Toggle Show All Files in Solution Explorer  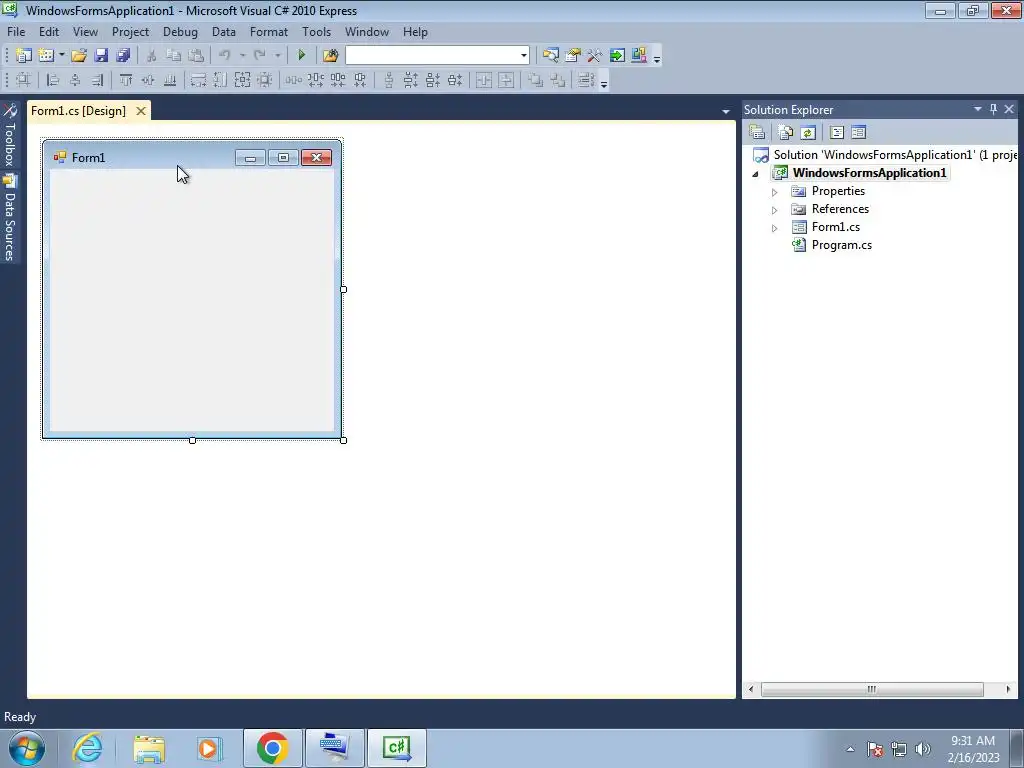[x=786, y=133]
